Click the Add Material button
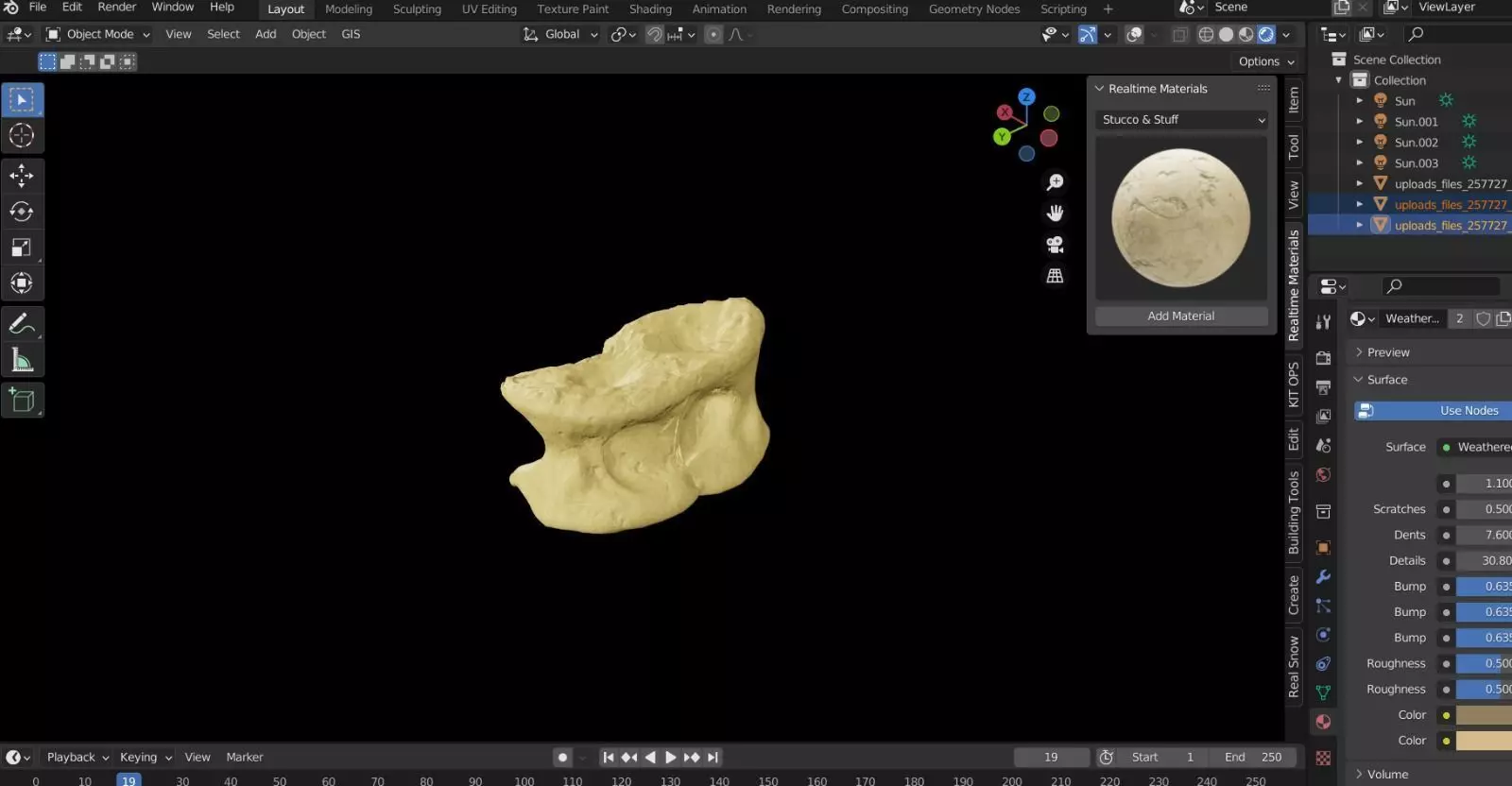This screenshot has height=786, width=1512. [1181, 316]
